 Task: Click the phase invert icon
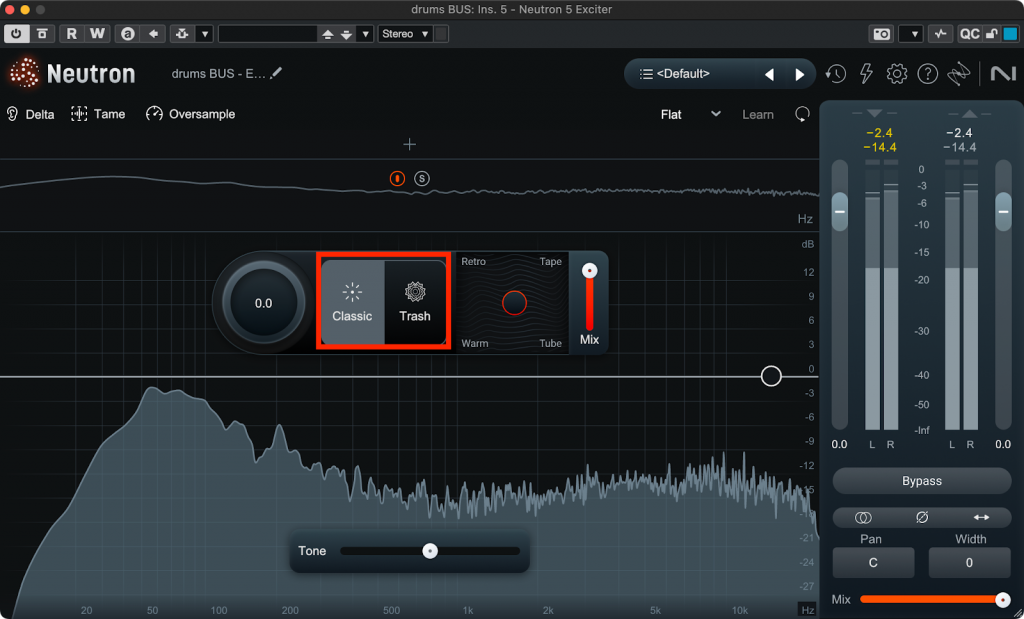[921, 517]
